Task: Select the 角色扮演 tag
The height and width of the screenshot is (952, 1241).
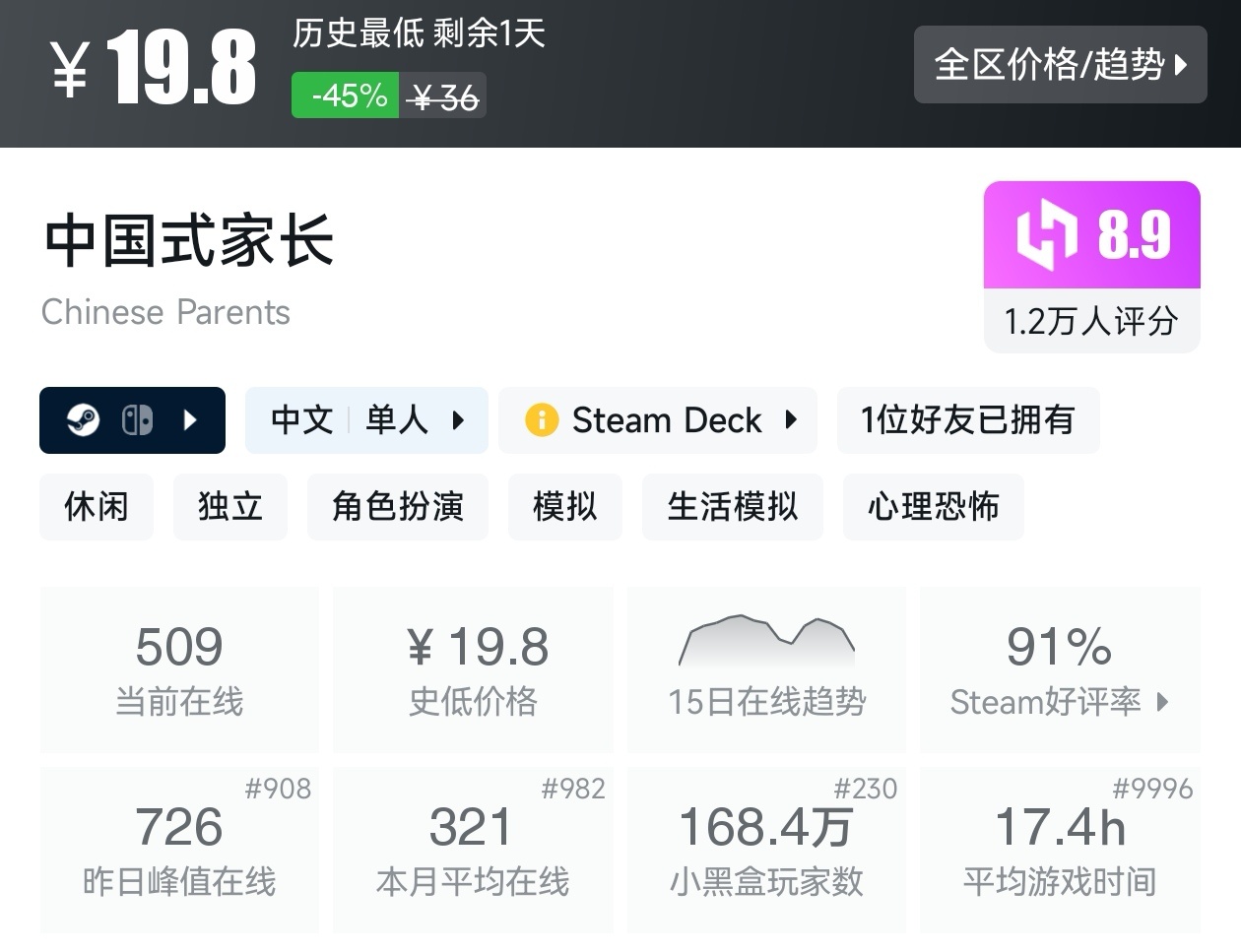Action: pos(398,507)
